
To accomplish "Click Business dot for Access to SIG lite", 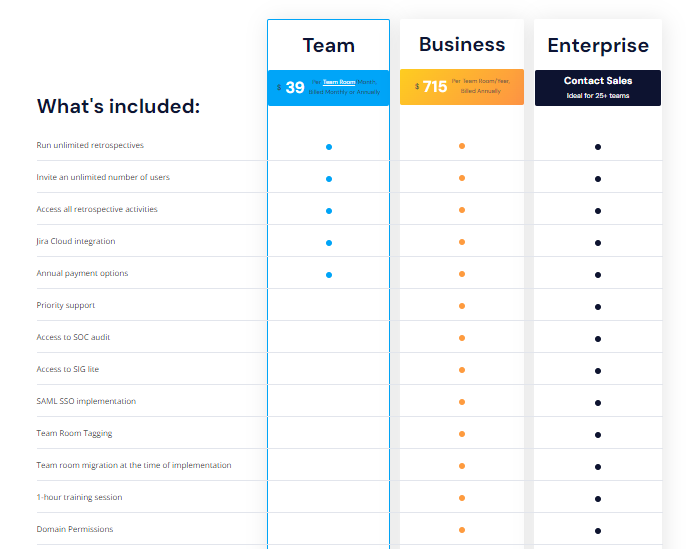I will pos(462,370).
